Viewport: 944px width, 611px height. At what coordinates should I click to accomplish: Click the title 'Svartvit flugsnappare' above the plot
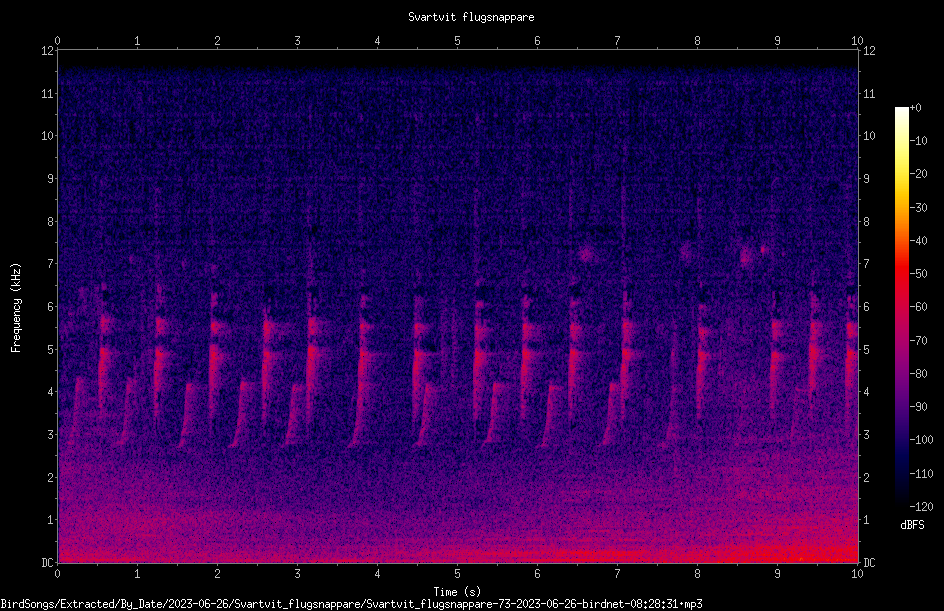[471, 17]
